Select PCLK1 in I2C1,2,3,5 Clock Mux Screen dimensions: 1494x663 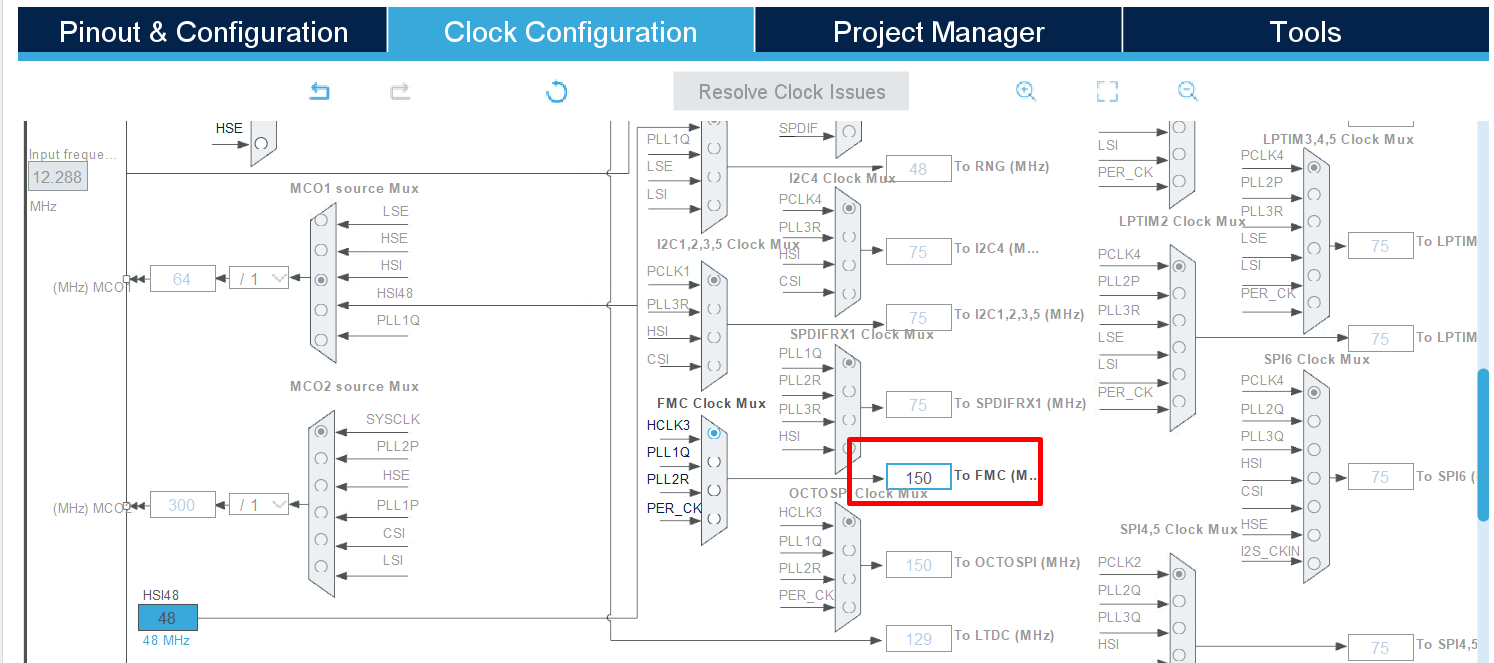pyautogui.click(x=713, y=281)
